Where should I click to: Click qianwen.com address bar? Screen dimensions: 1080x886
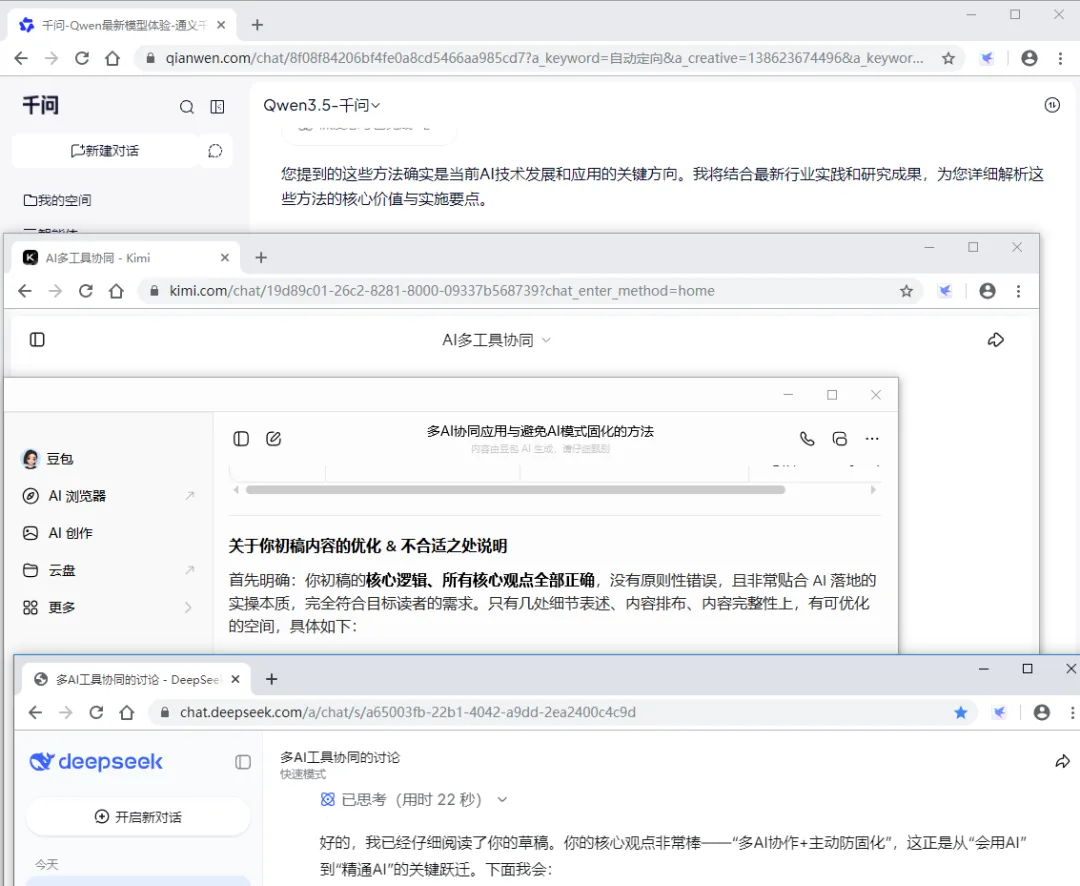coord(544,59)
